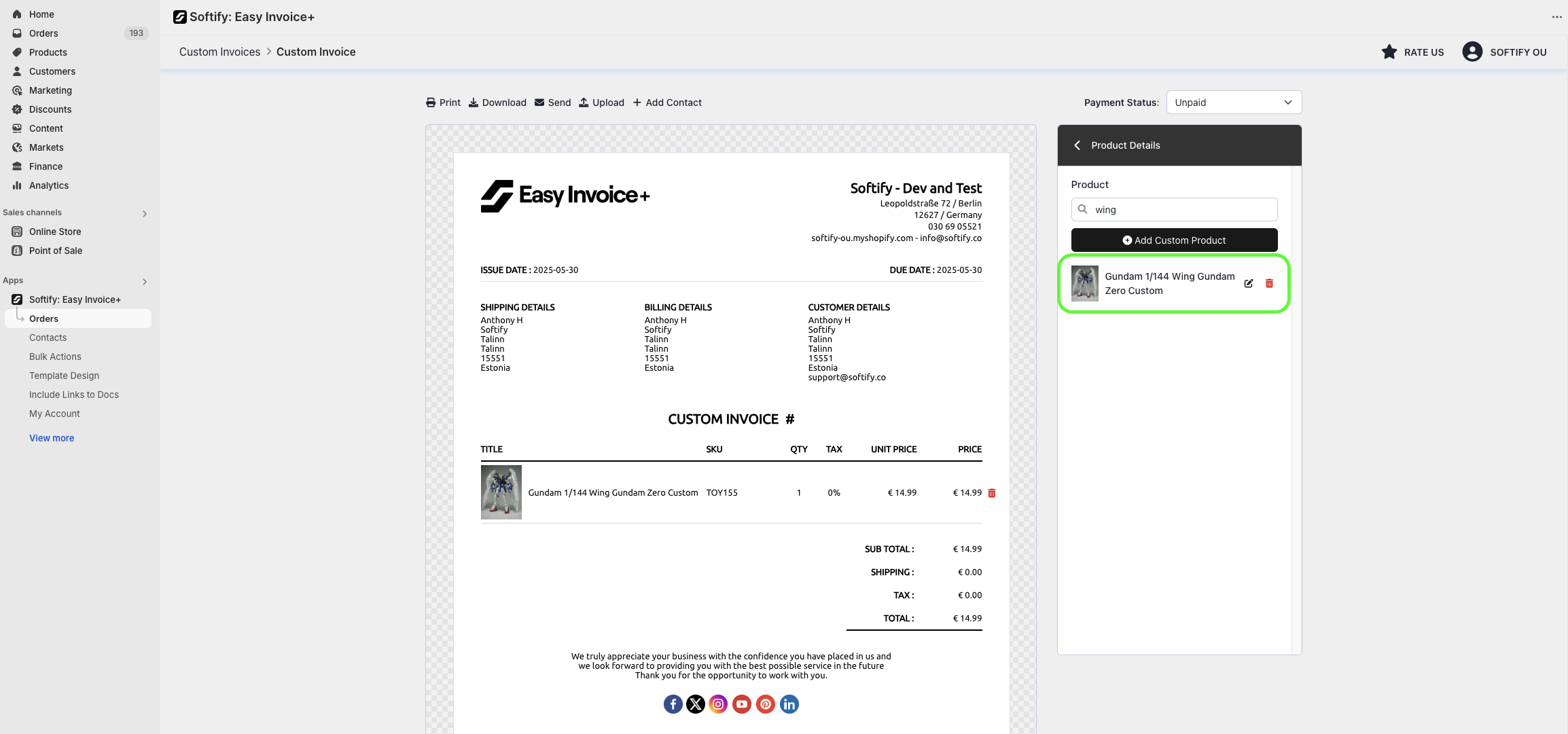Click the Add Custom Product button
1568x734 pixels.
1174,240
